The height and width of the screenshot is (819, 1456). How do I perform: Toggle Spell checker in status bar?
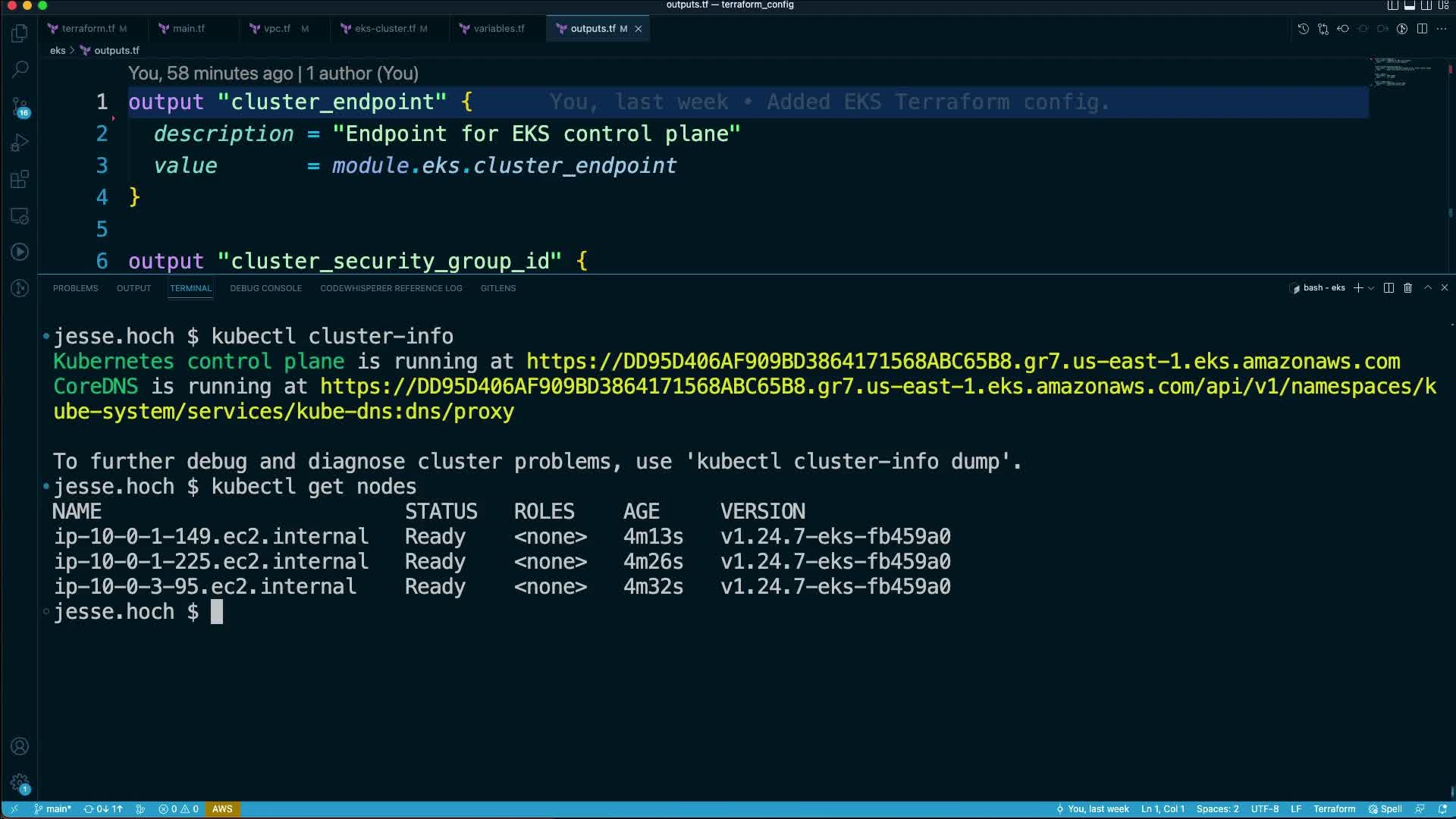[1385, 809]
